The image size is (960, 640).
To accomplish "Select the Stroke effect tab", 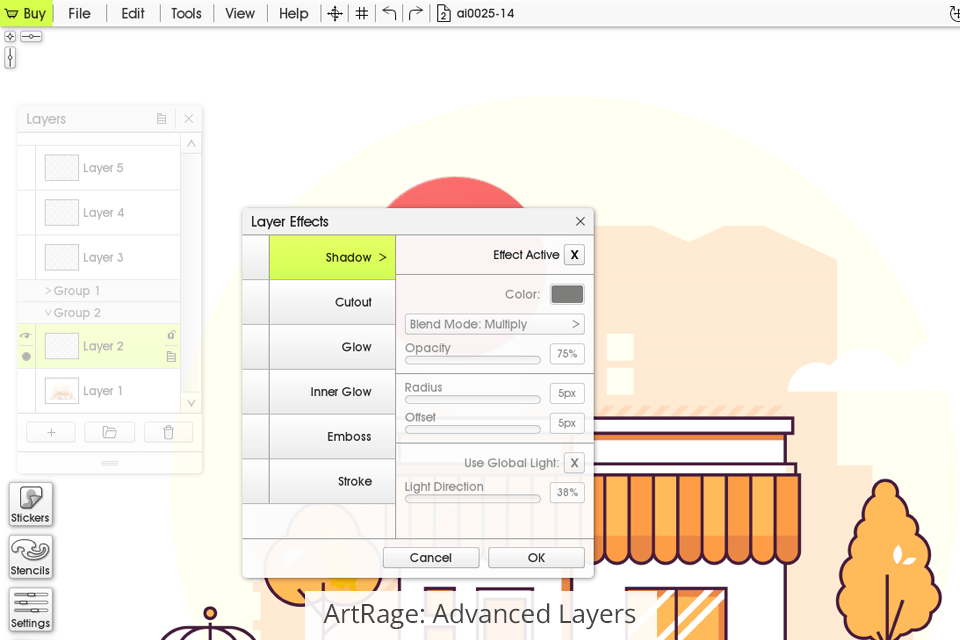I will click(332, 481).
